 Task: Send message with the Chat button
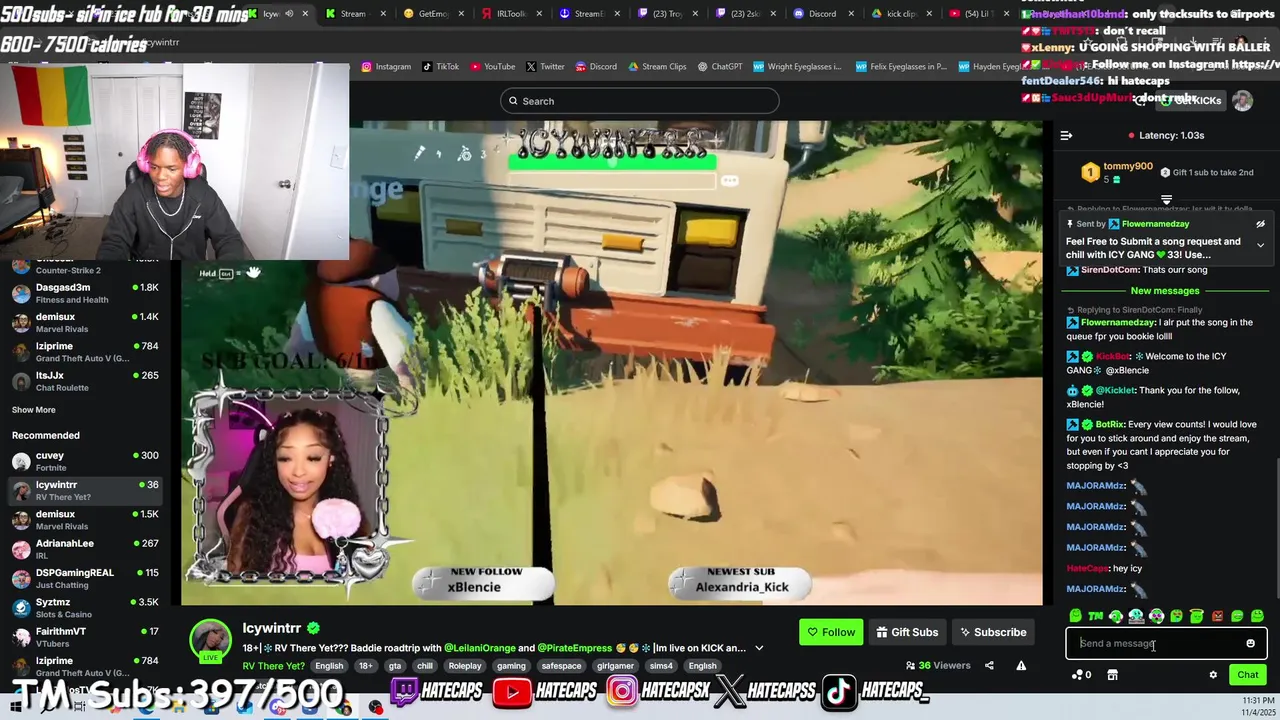[x=1247, y=675]
